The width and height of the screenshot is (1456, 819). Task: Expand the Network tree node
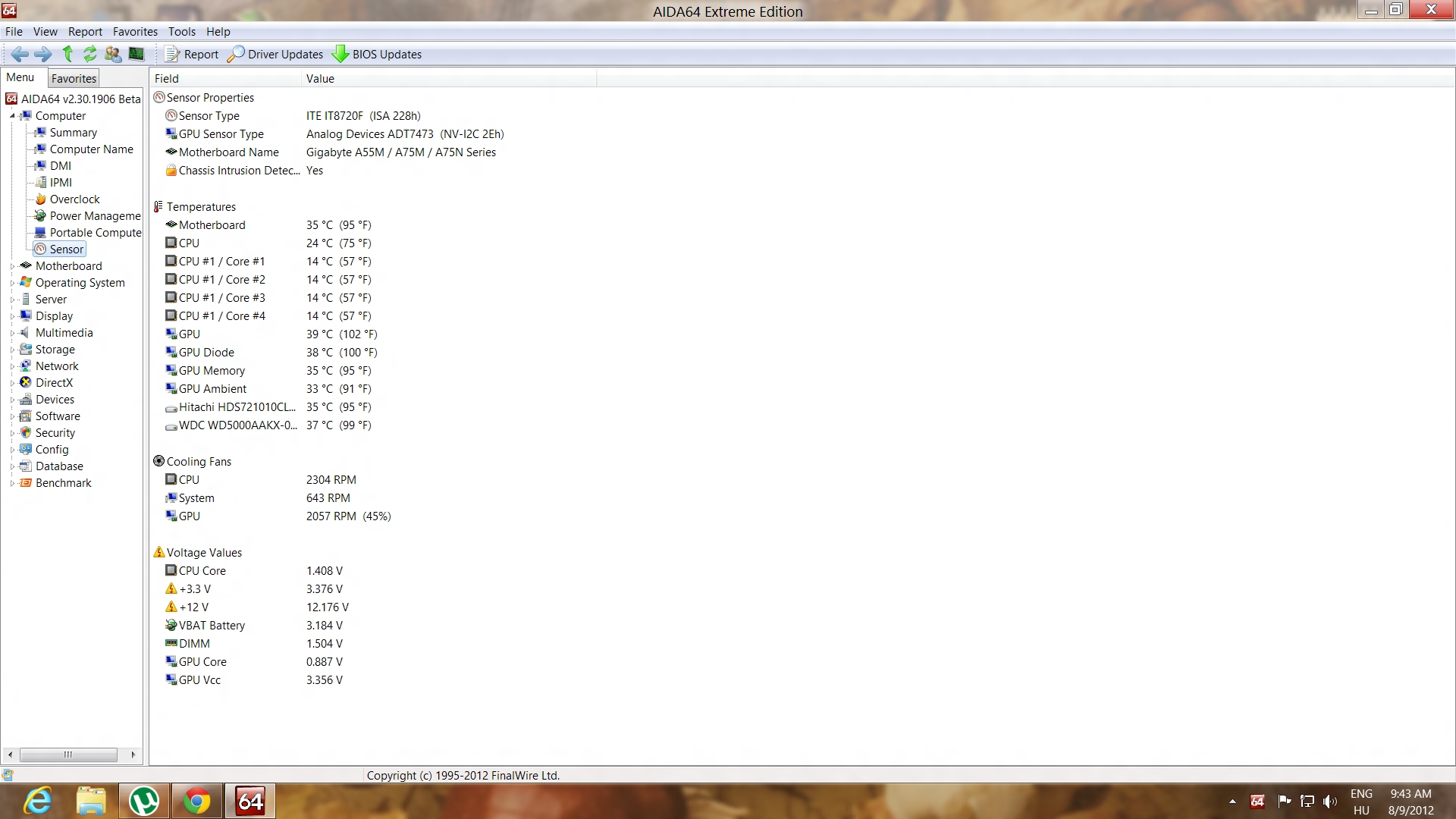(12, 366)
